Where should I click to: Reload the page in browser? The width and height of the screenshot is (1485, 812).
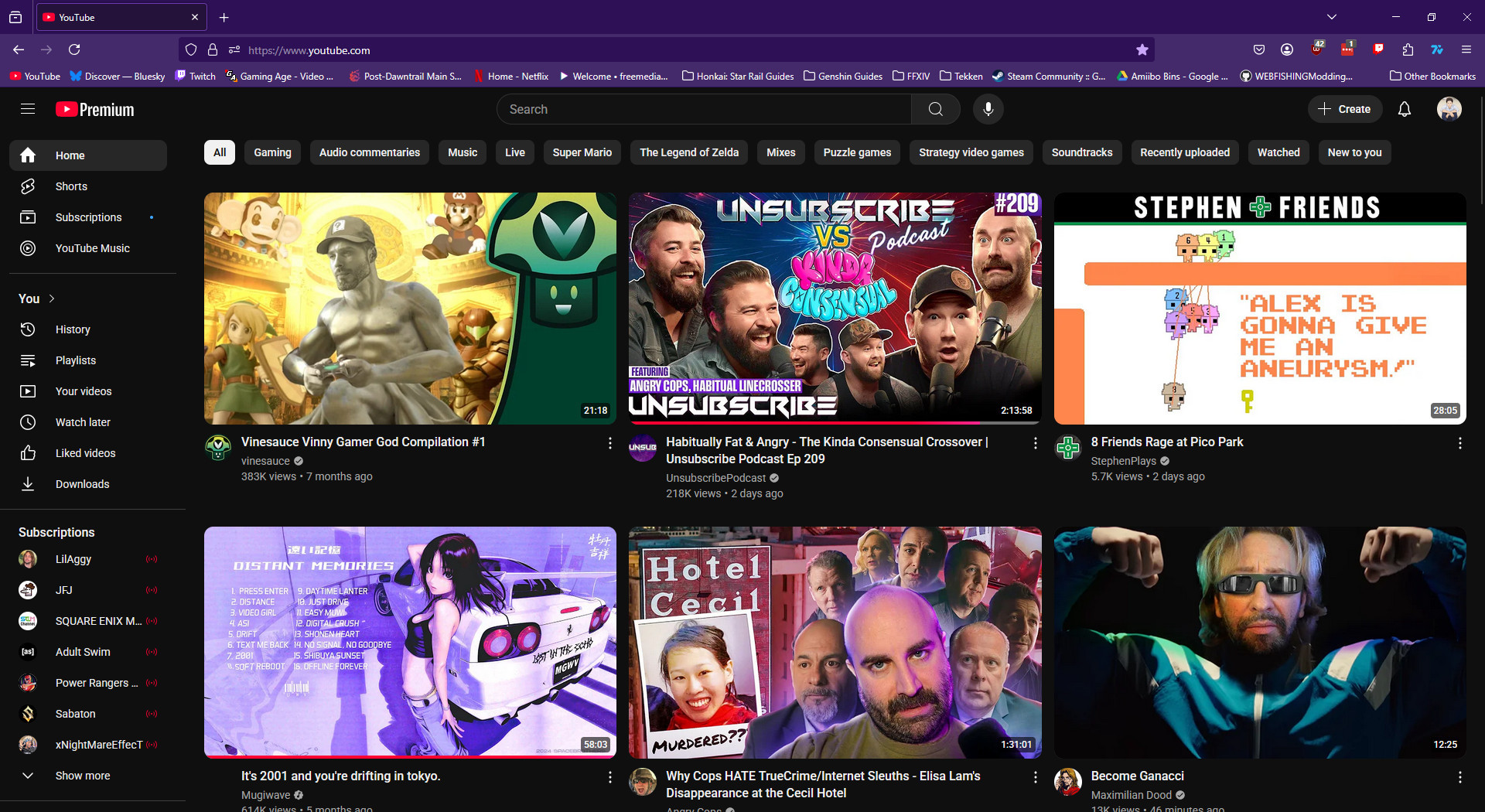(x=74, y=49)
